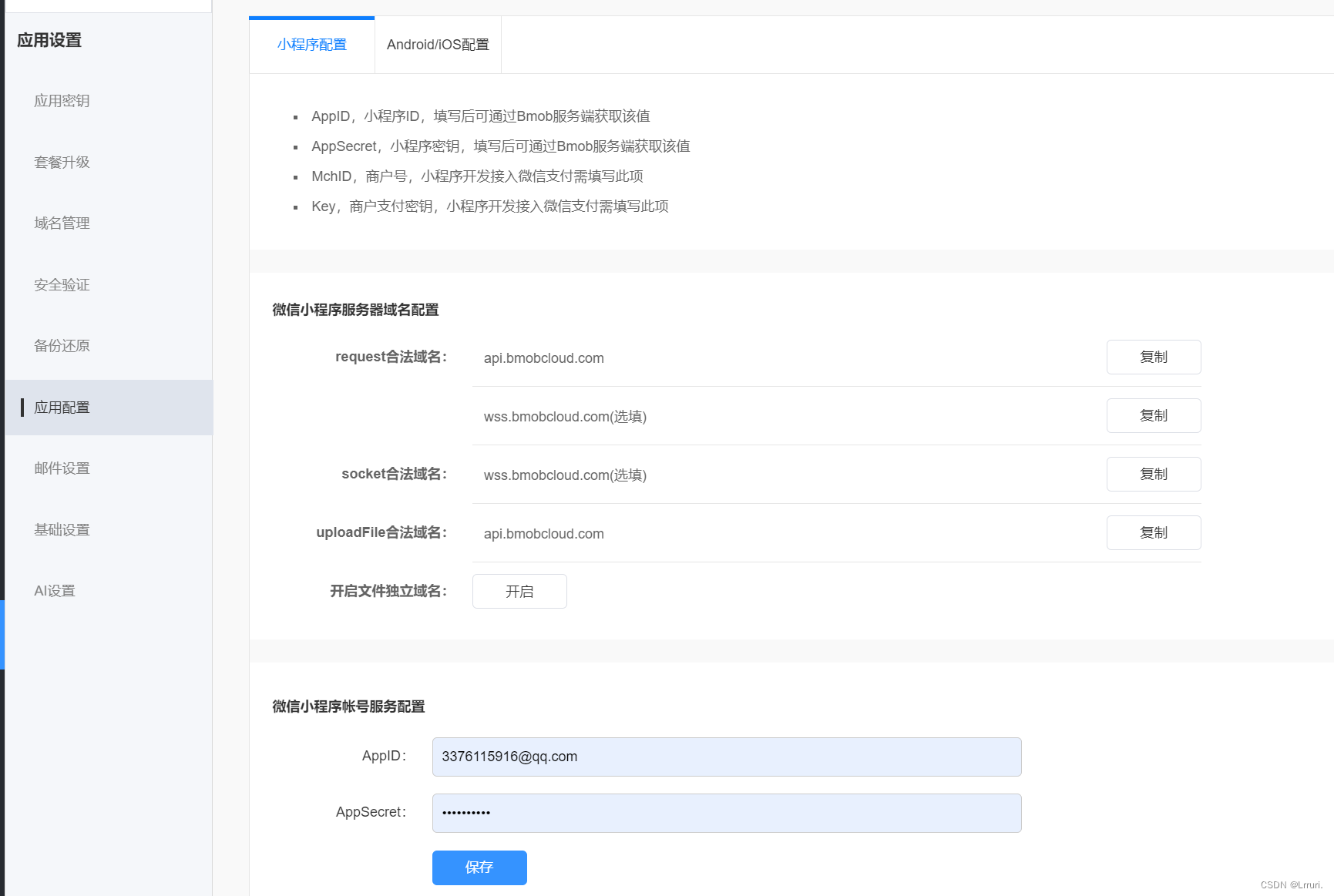Open the 安全验证 settings
1334x896 pixels.
point(60,284)
